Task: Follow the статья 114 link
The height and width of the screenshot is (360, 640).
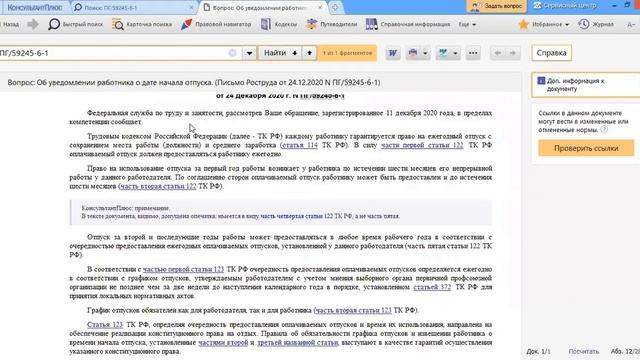Action: point(300,145)
